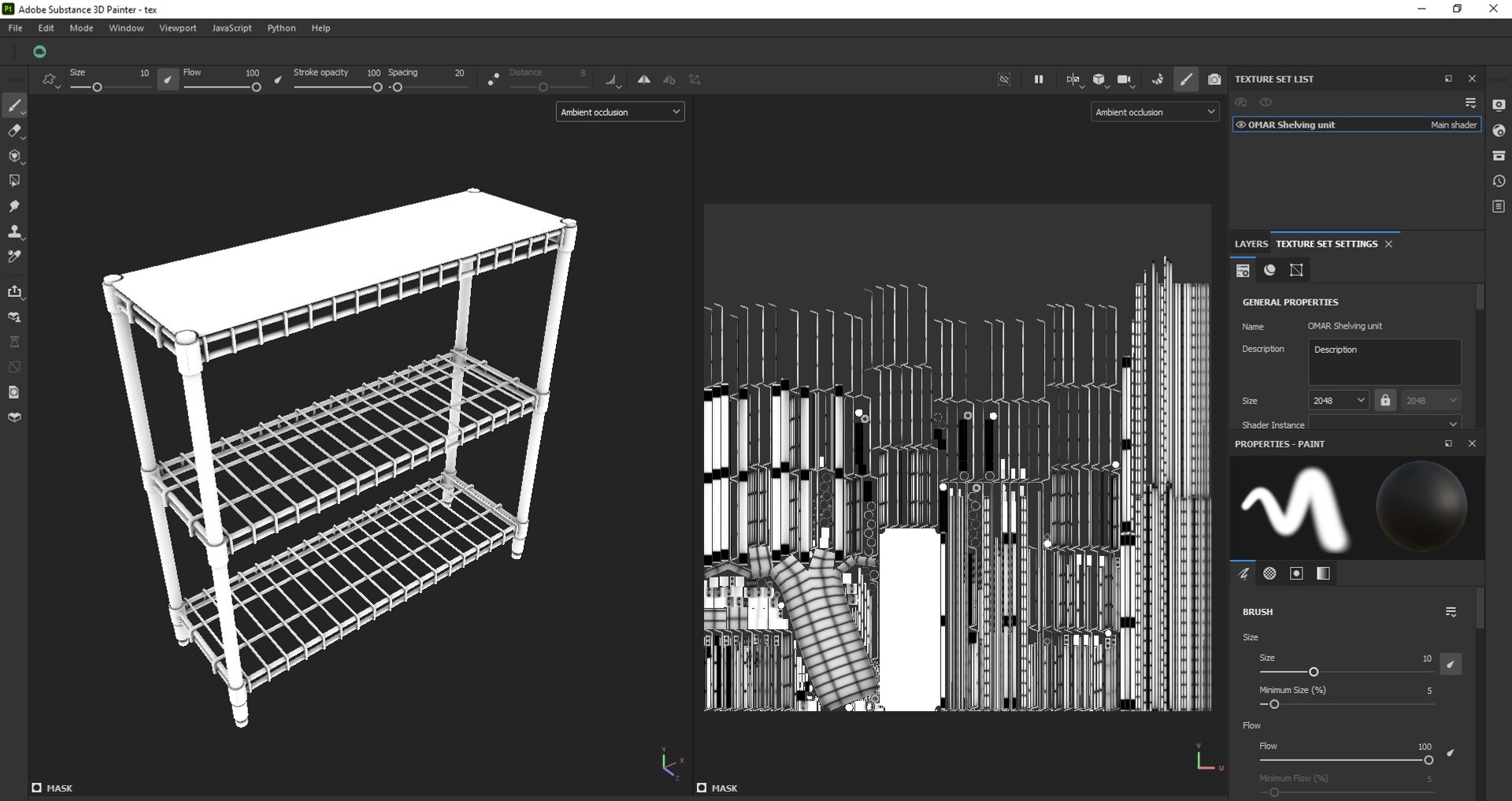Screen dimensions: 1512x801
Task: Toggle Size pen pressure in top toolbar
Action: pos(168,80)
